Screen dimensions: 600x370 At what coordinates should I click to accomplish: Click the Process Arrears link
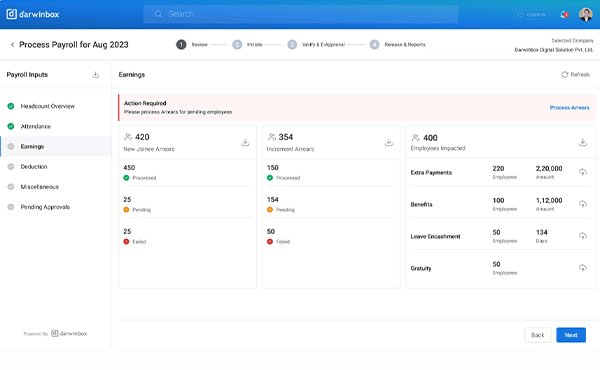(x=569, y=108)
